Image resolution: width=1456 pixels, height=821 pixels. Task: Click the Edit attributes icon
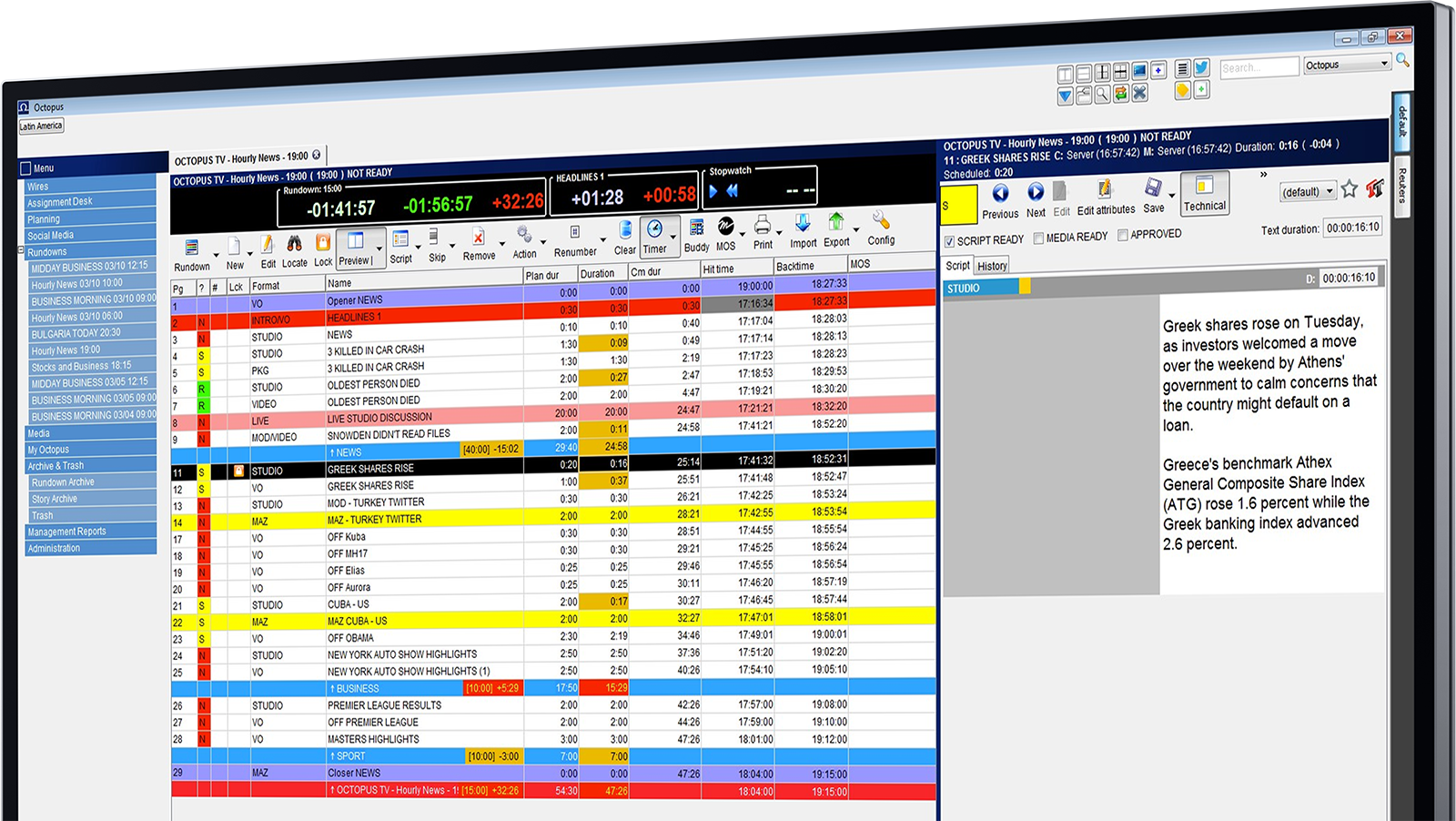pos(1106,189)
